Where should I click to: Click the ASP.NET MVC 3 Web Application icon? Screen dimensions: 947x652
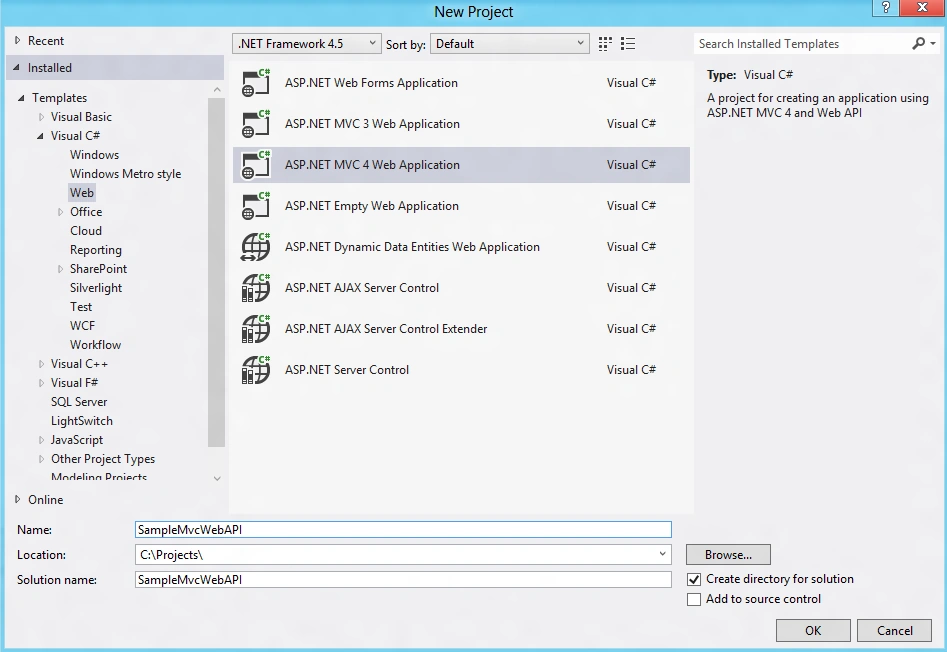(255, 124)
